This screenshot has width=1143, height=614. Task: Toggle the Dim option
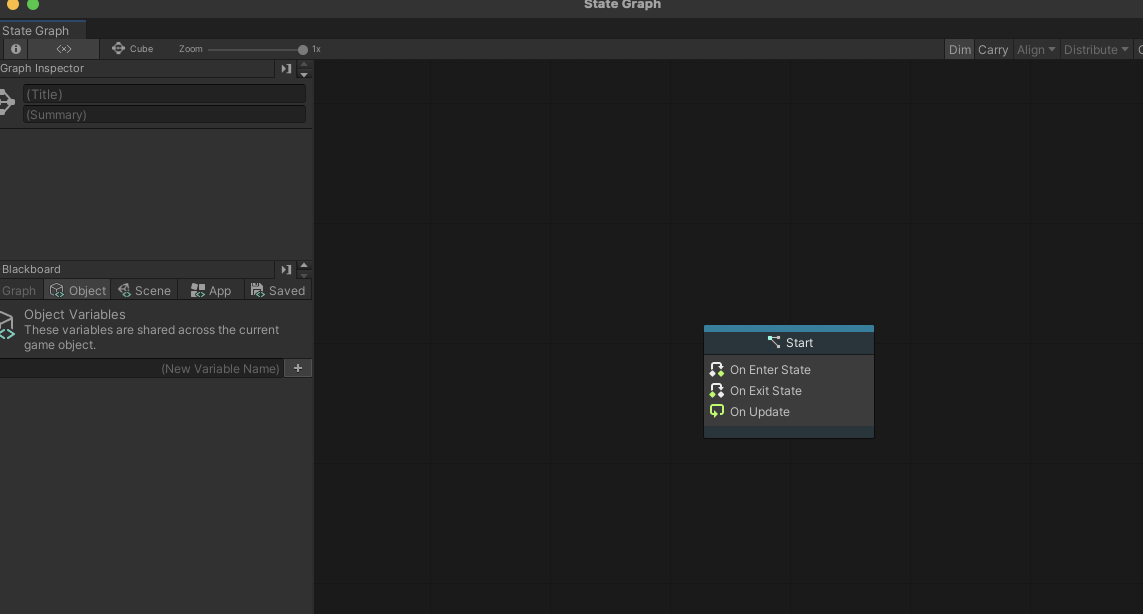(x=959, y=50)
